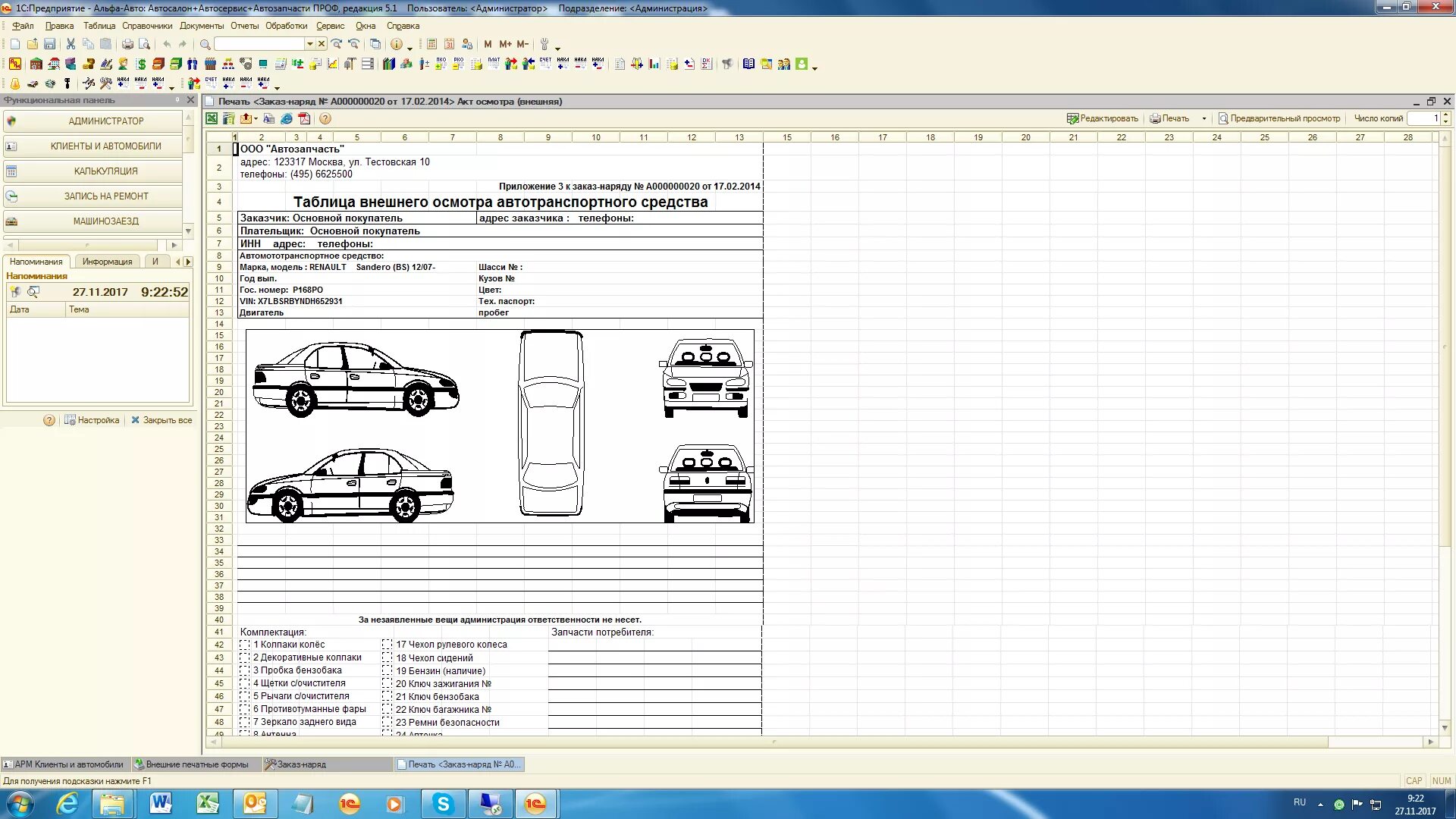Click the blue open book icon
The width and height of the screenshot is (1456, 819).
(x=748, y=64)
